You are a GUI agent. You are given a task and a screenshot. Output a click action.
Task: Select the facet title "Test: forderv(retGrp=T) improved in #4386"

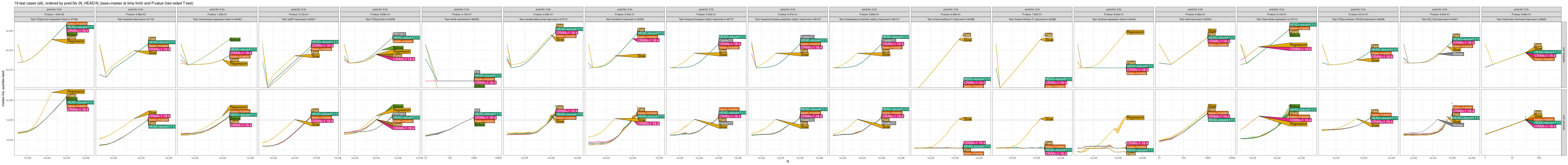1032,19
